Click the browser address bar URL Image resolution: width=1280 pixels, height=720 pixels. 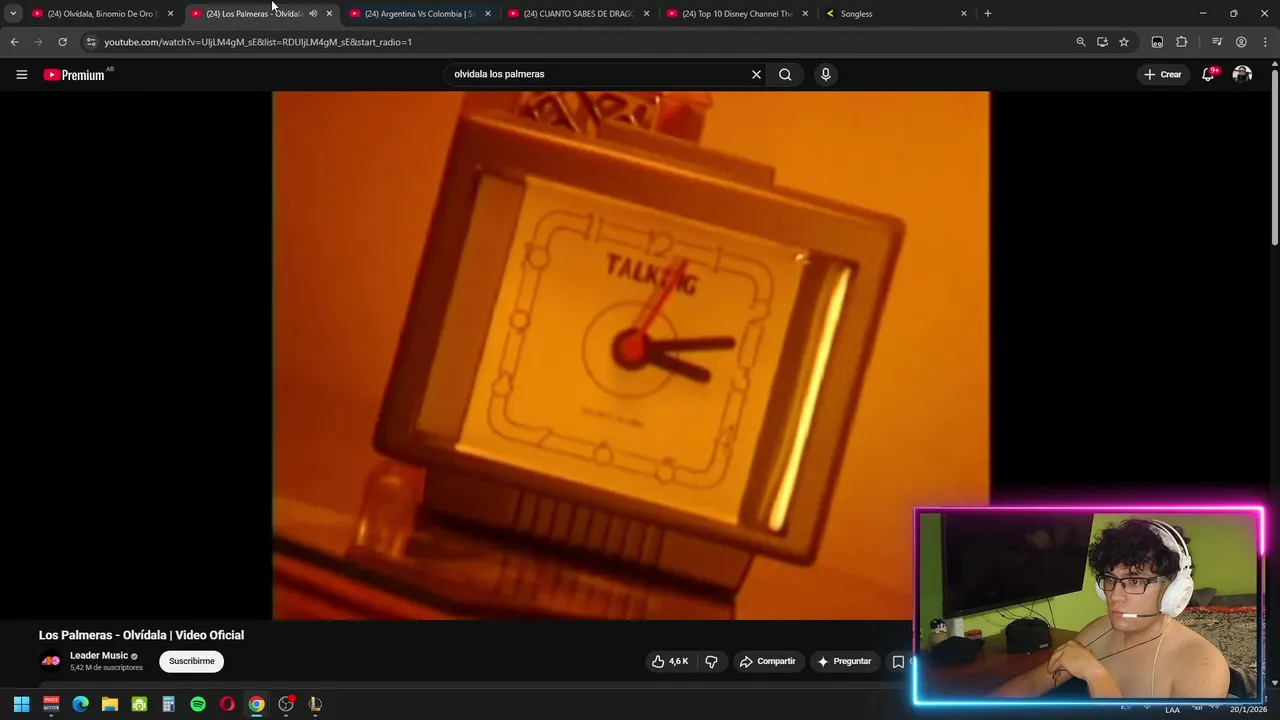[x=258, y=42]
